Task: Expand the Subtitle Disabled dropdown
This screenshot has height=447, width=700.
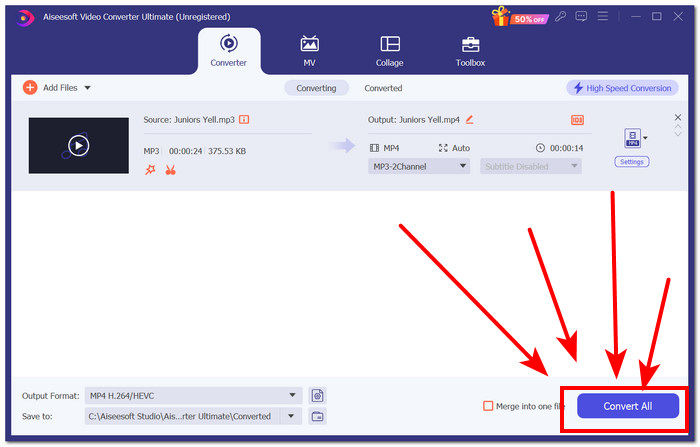Action: coord(530,167)
